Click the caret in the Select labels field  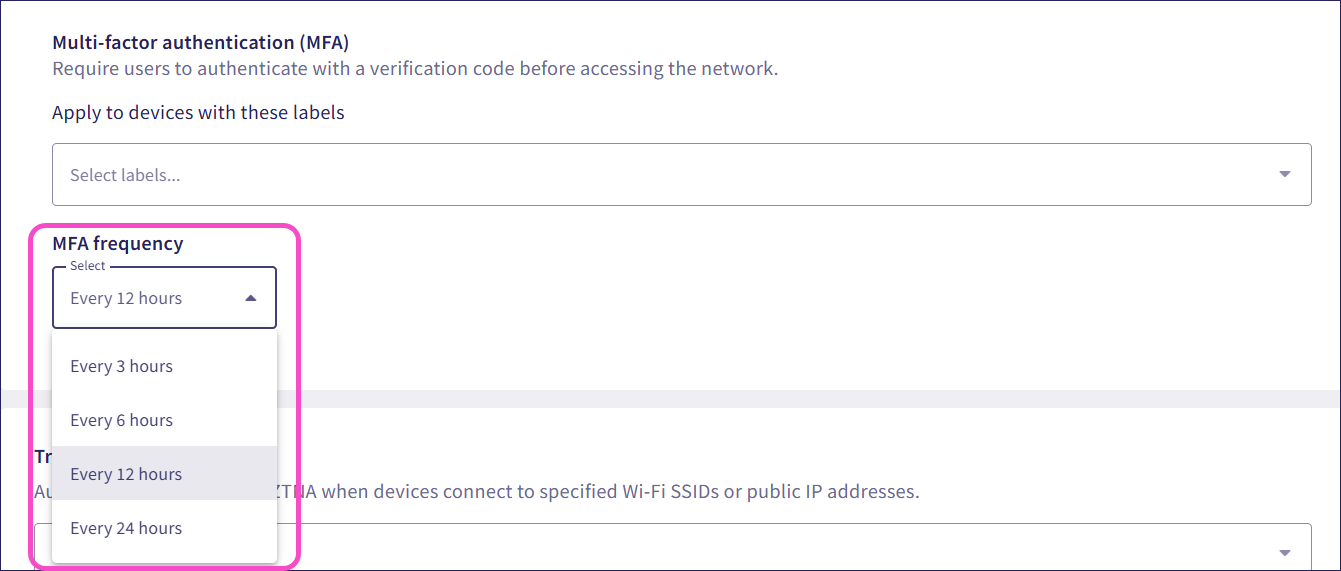tap(1285, 175)
